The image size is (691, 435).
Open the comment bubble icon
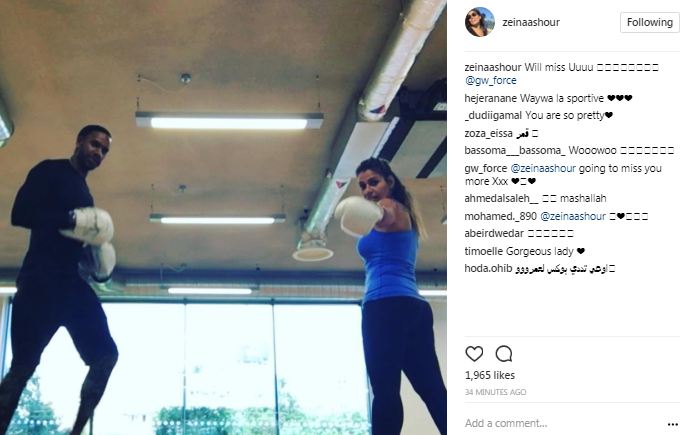click(x=504, y=353)
